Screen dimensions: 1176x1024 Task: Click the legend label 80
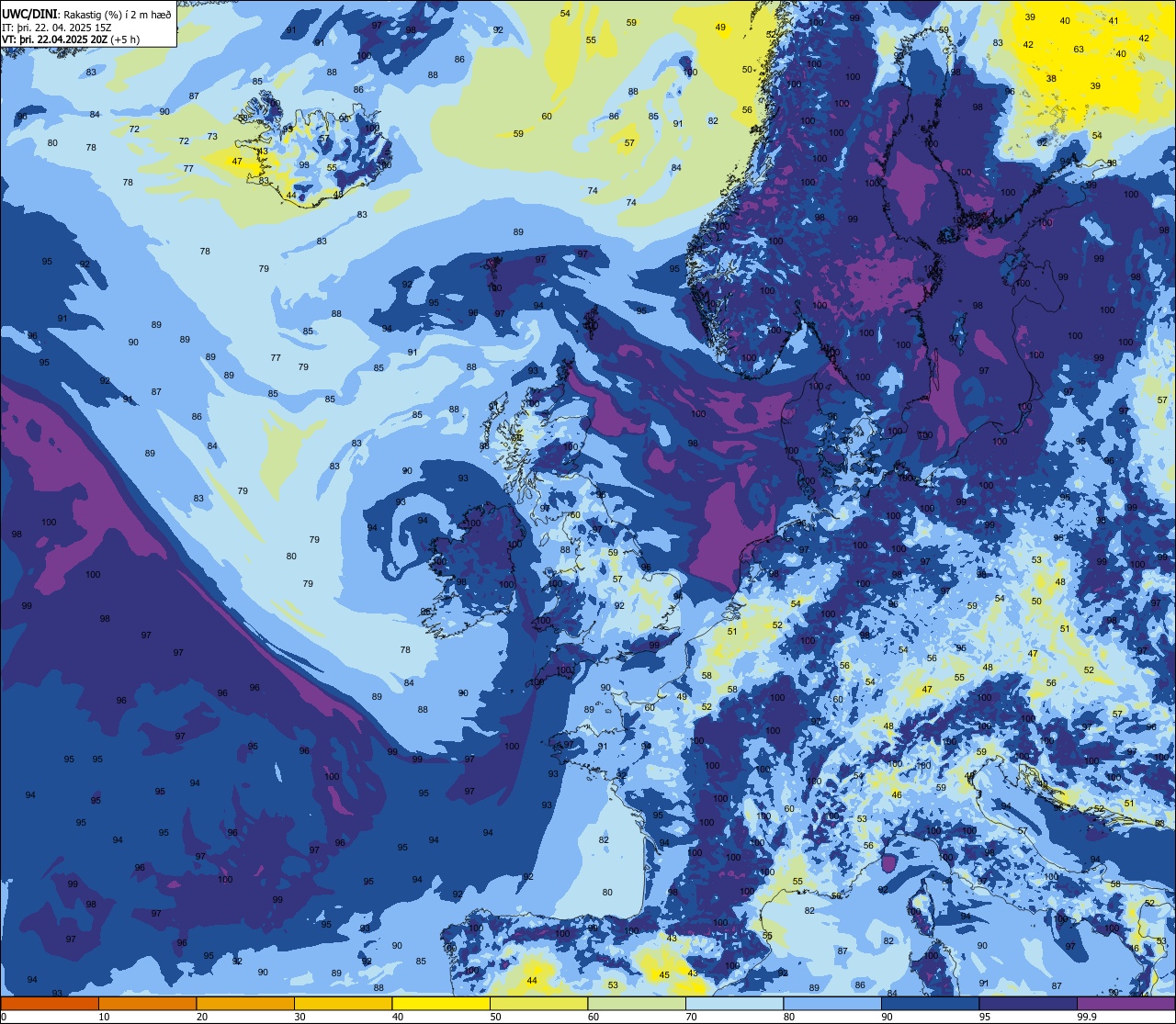point(789,1017)
